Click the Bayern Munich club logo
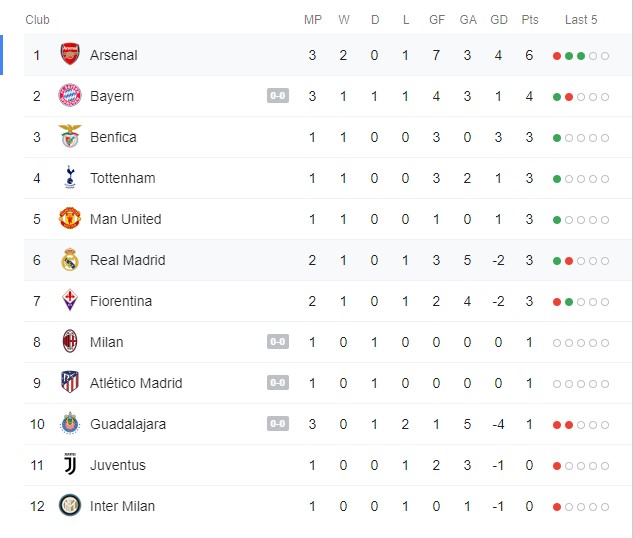The width and height of the screenshot is (633, 538). tap(70, 95)
